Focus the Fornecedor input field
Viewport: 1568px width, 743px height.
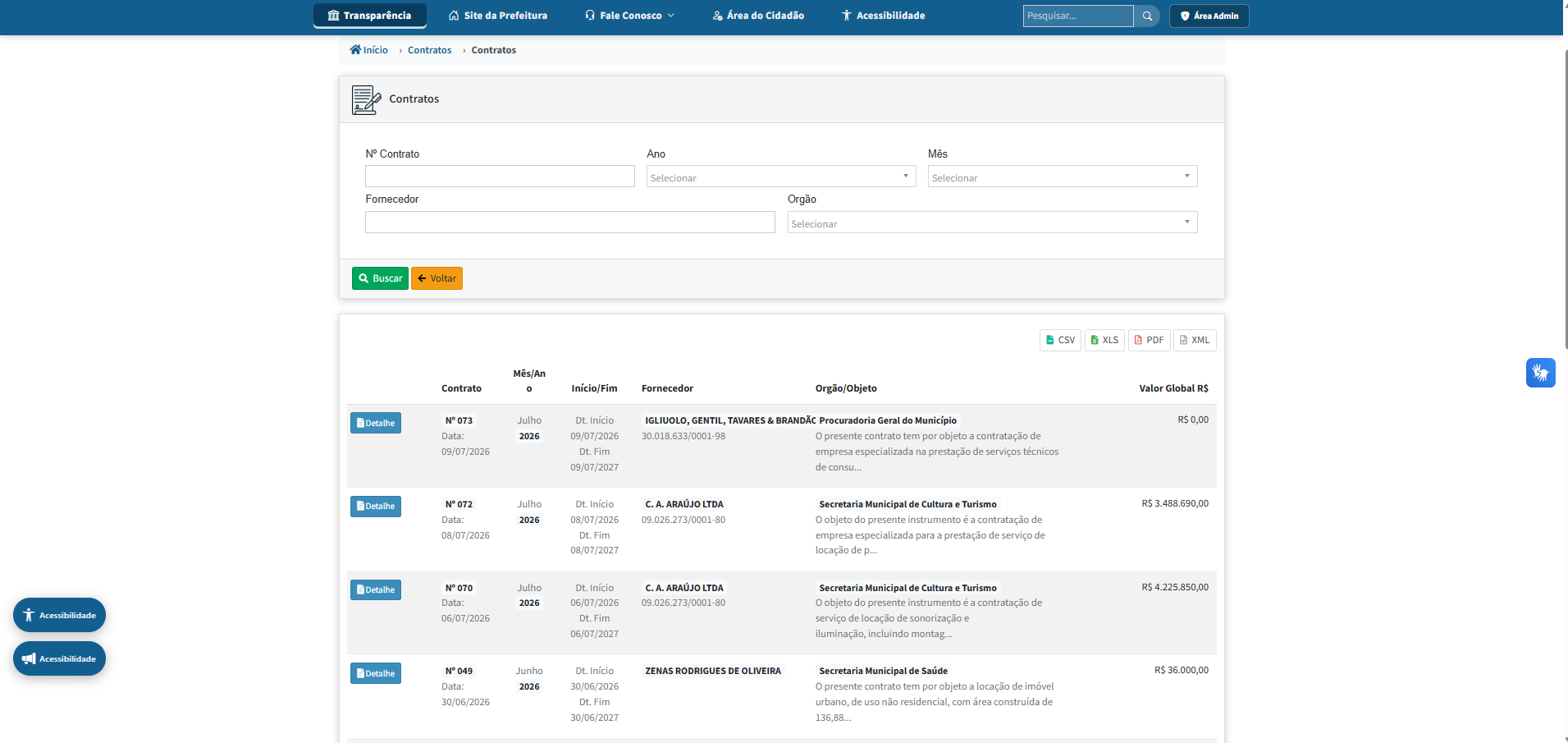click(x=570, y=222)
